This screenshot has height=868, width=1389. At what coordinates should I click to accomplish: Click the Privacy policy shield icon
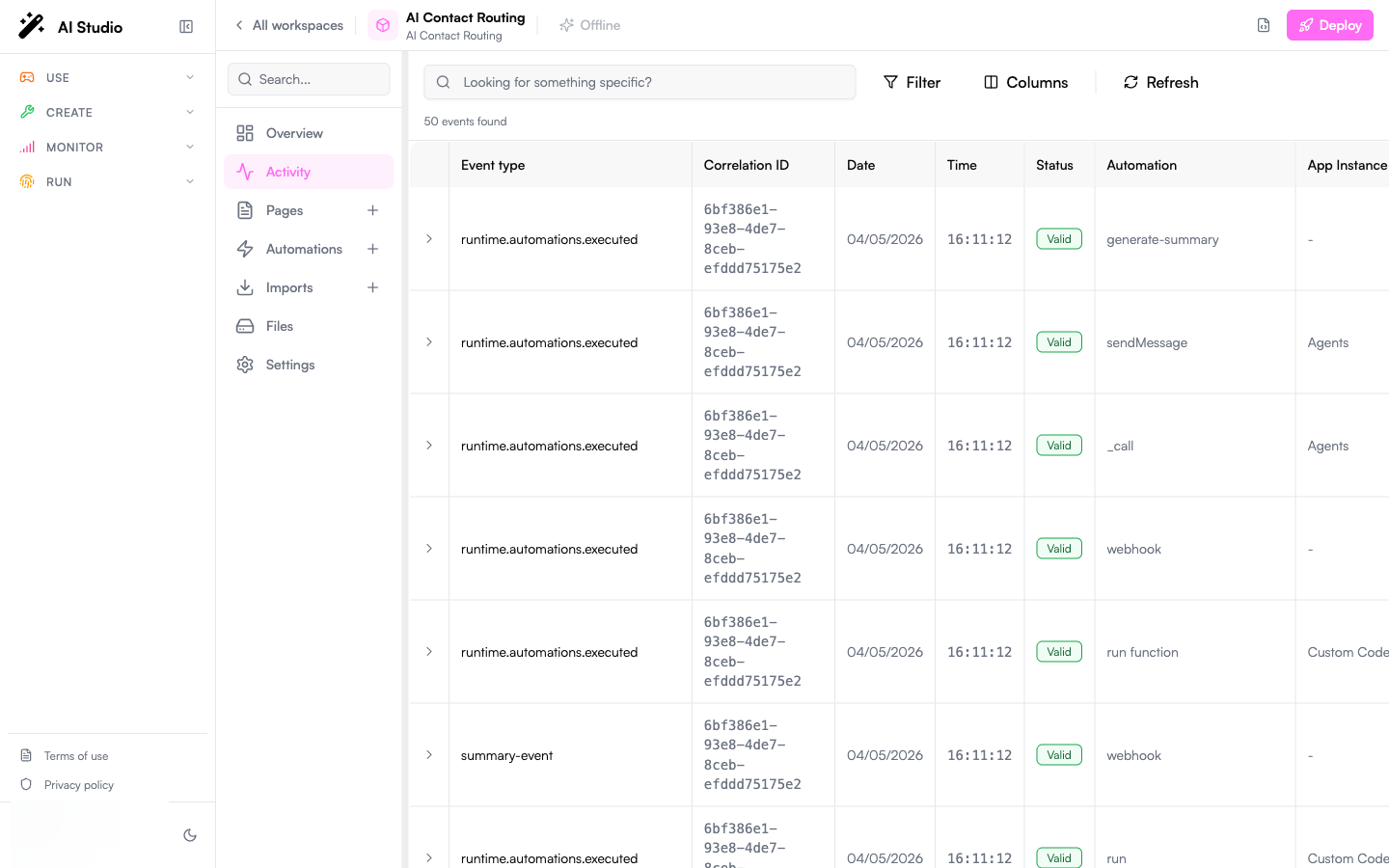pos(26,784)
